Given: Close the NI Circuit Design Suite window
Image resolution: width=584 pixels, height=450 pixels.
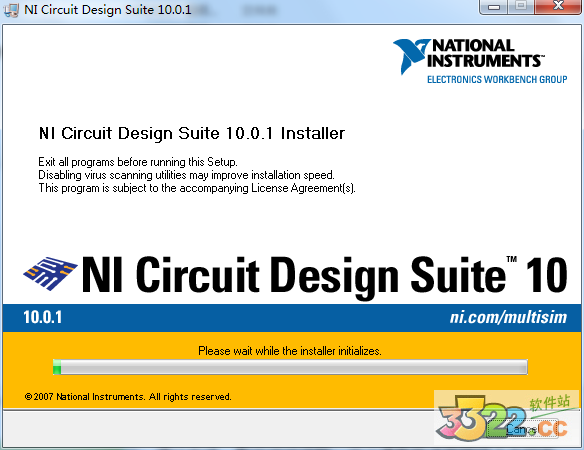Looking at the screenshot, I should 558,6.
